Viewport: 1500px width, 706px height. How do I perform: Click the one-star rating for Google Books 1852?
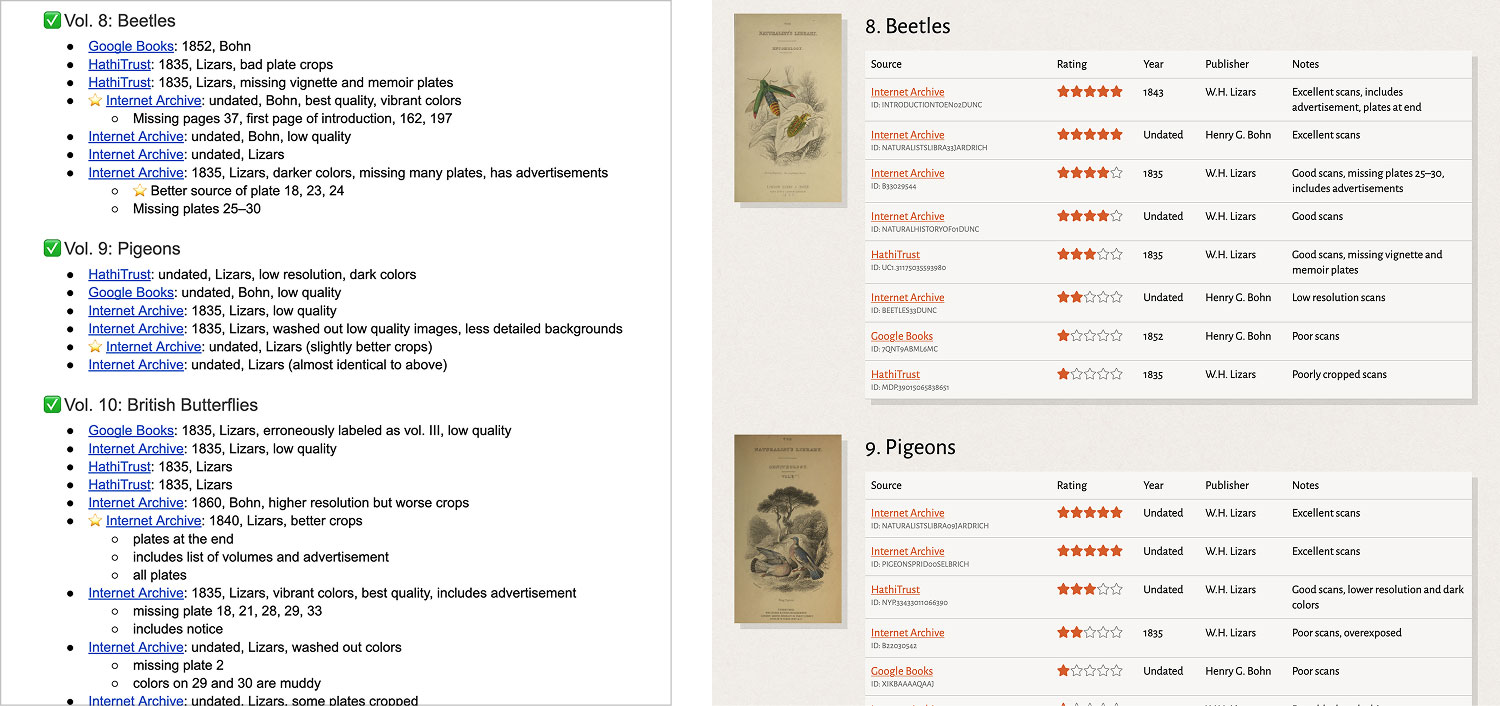point(1090,336)
